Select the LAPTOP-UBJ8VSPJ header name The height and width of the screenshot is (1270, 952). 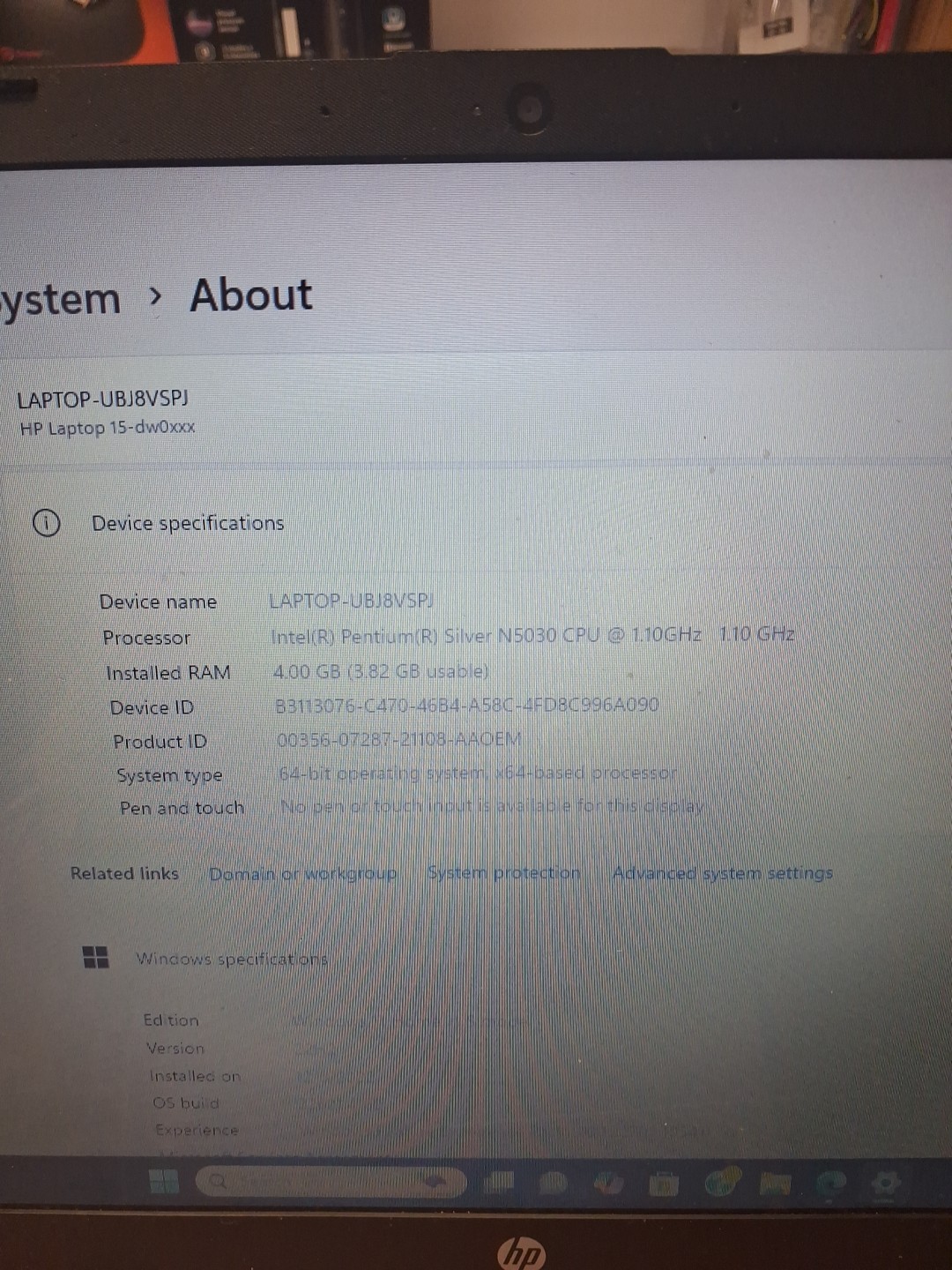tap(103, 400)
